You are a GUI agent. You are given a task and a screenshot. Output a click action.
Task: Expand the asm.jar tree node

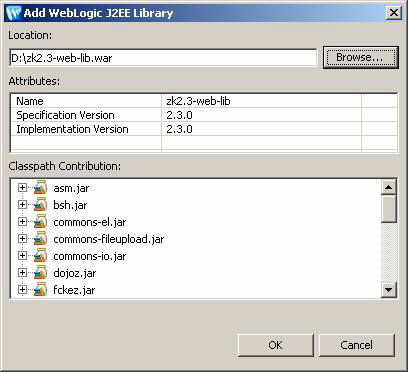[22, 187]
